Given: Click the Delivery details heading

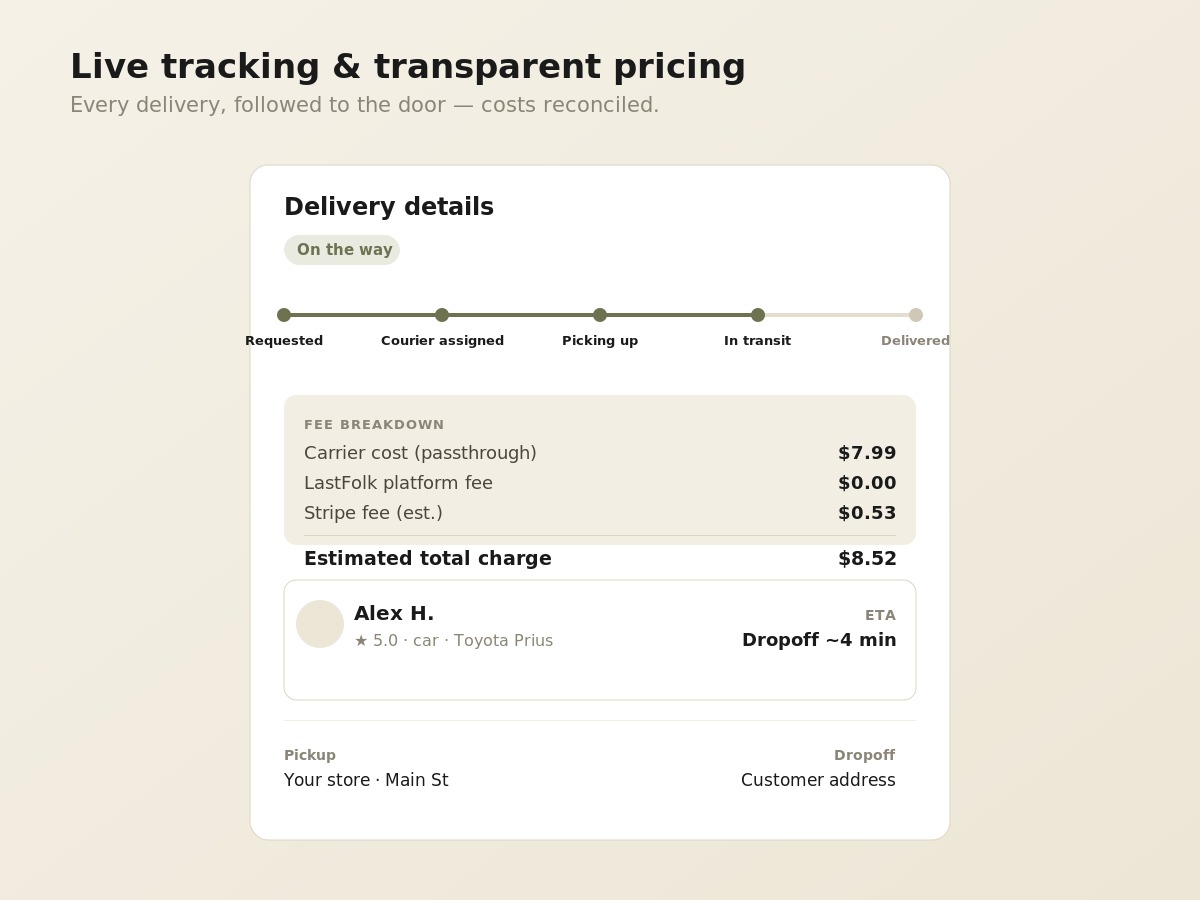Looking at the screenshot, I should 389,207.
